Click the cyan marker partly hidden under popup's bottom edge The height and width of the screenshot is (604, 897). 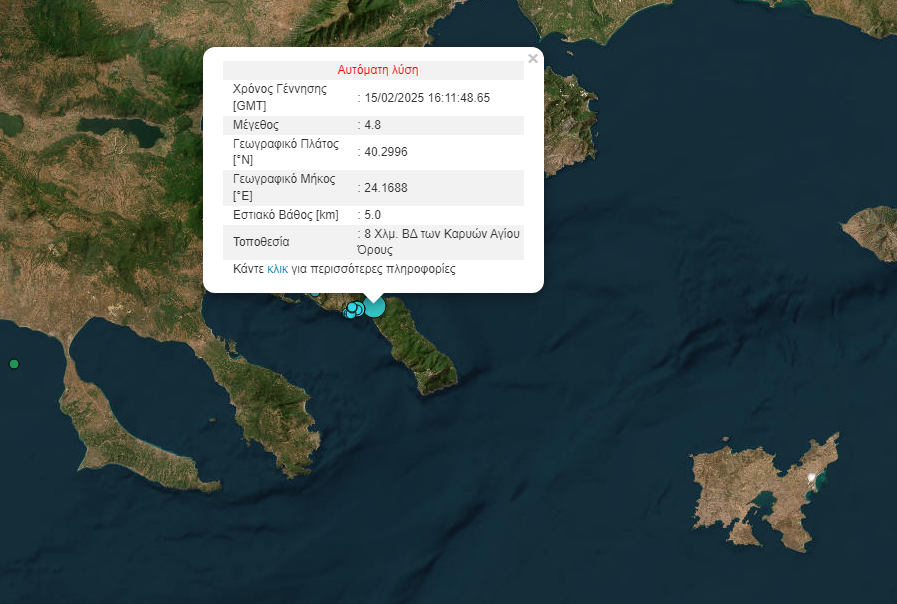(315, 292)
